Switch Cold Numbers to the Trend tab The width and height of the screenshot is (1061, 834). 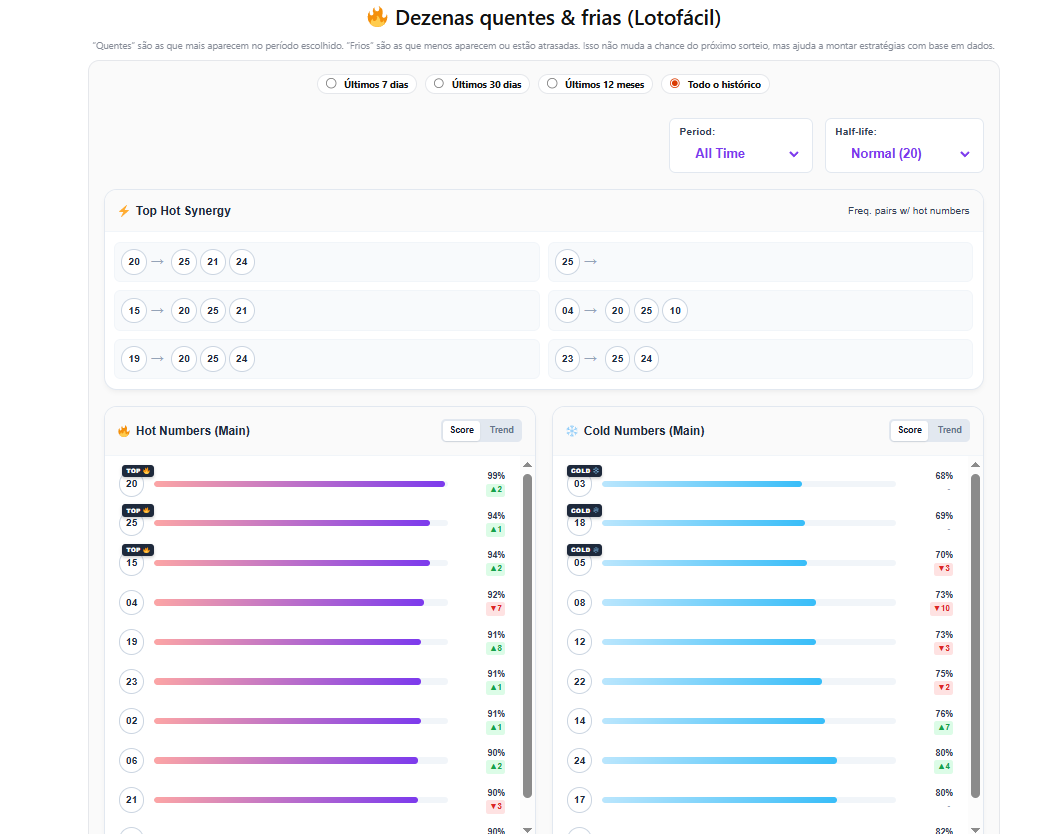coord(949,430)
